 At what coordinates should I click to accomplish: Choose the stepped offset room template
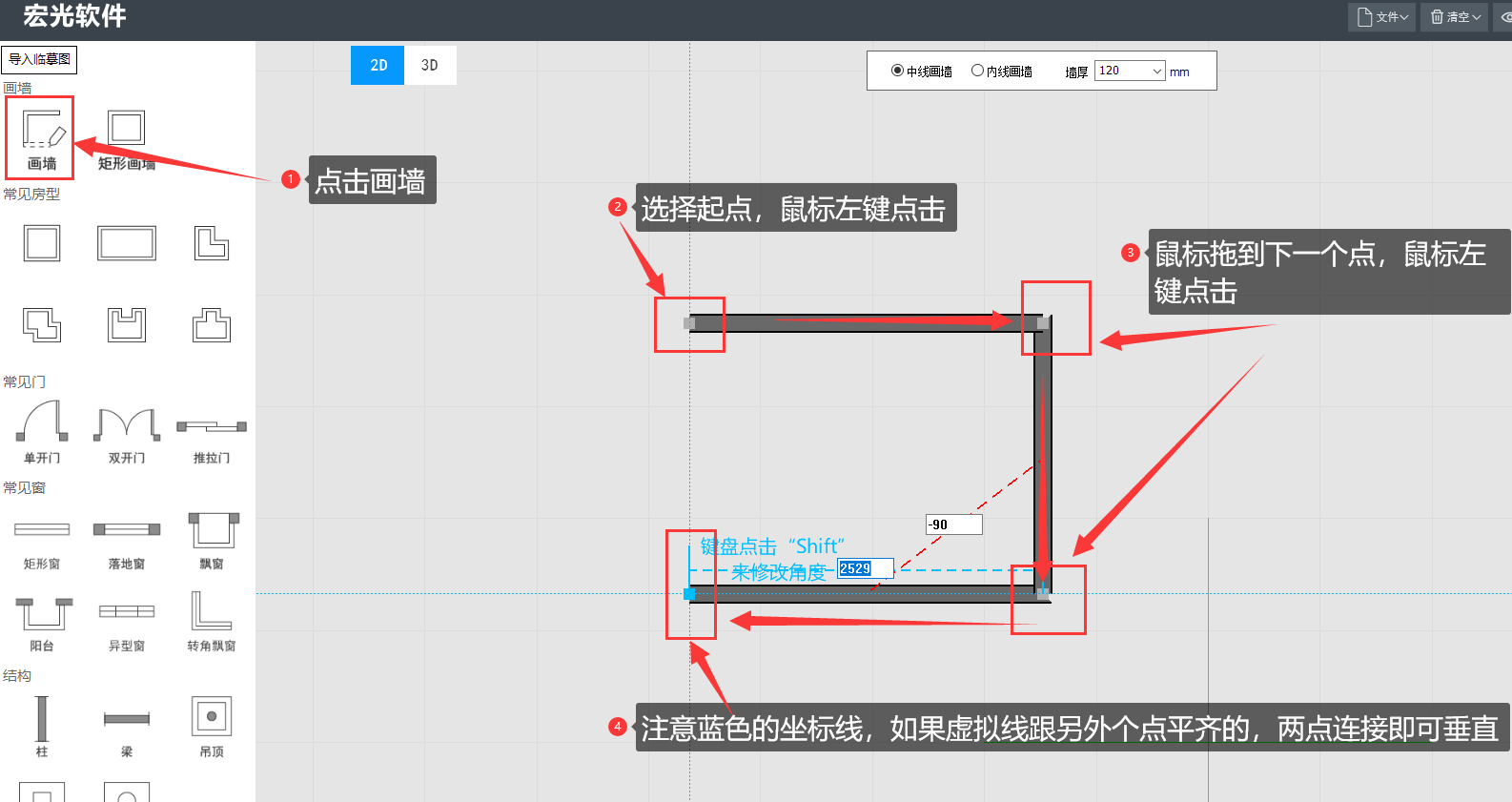[x=42, y=325]
